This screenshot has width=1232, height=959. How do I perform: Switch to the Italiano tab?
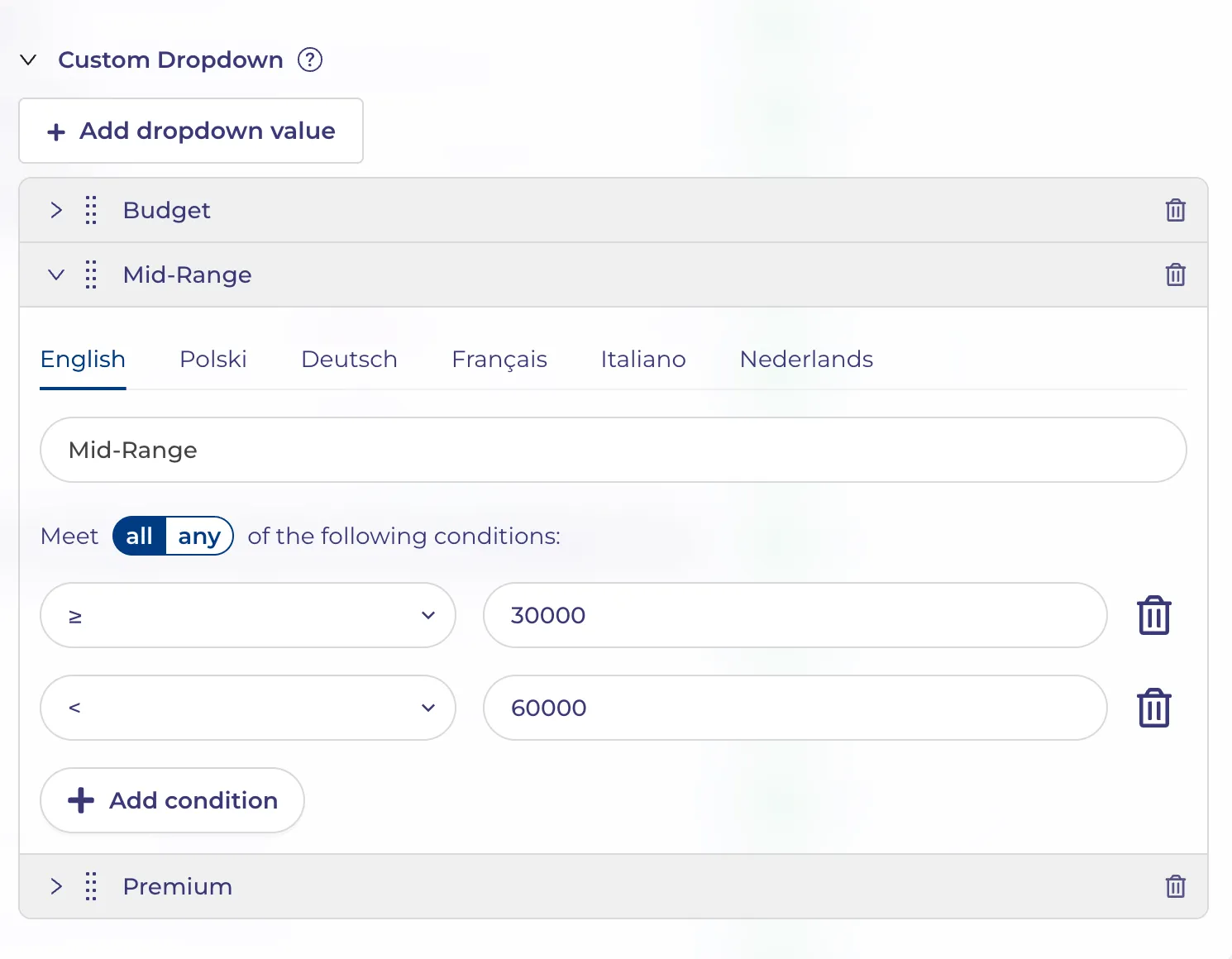click(643, 359)
